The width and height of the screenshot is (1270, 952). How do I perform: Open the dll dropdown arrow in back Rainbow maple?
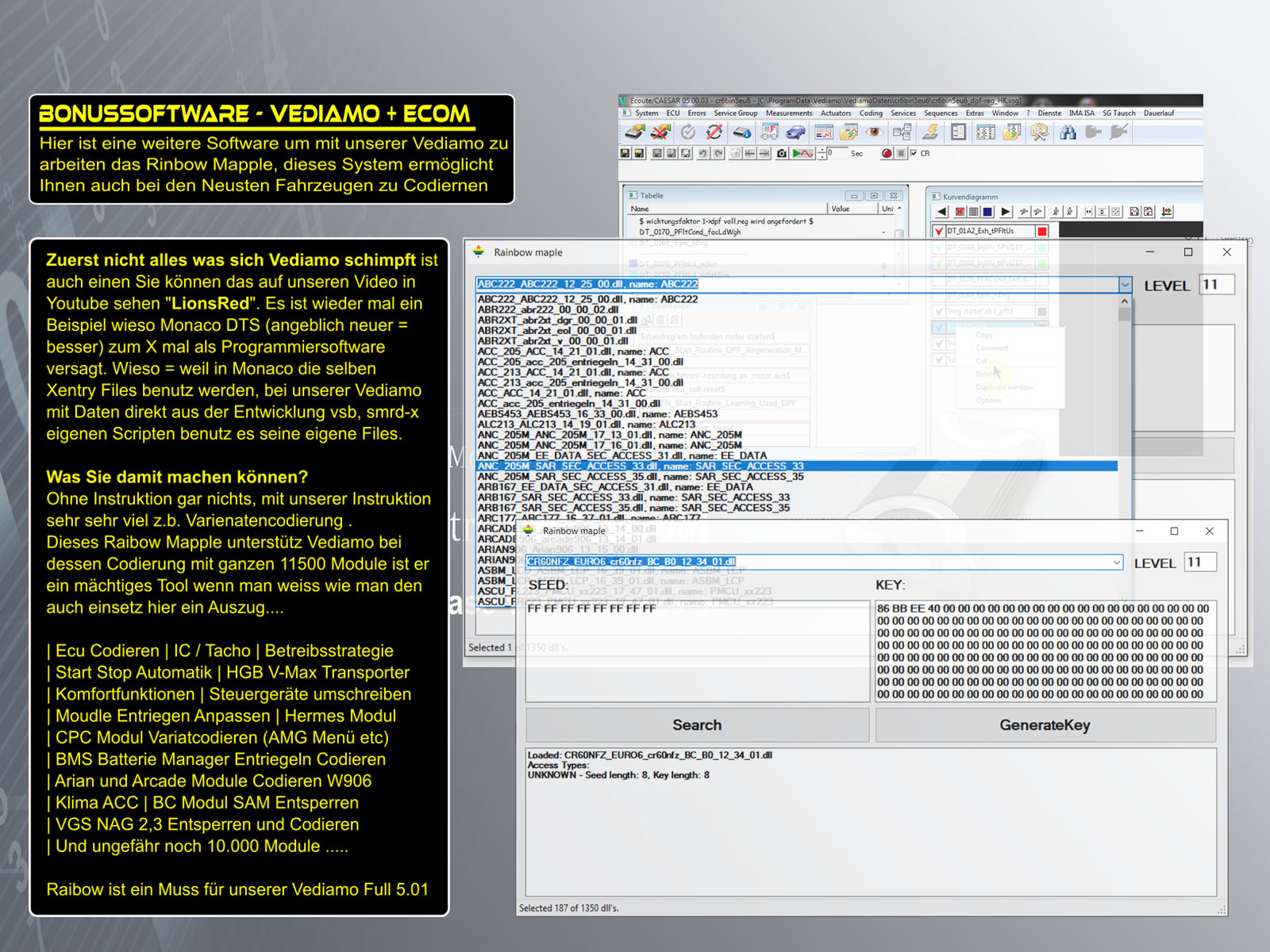pos(1125,284)
